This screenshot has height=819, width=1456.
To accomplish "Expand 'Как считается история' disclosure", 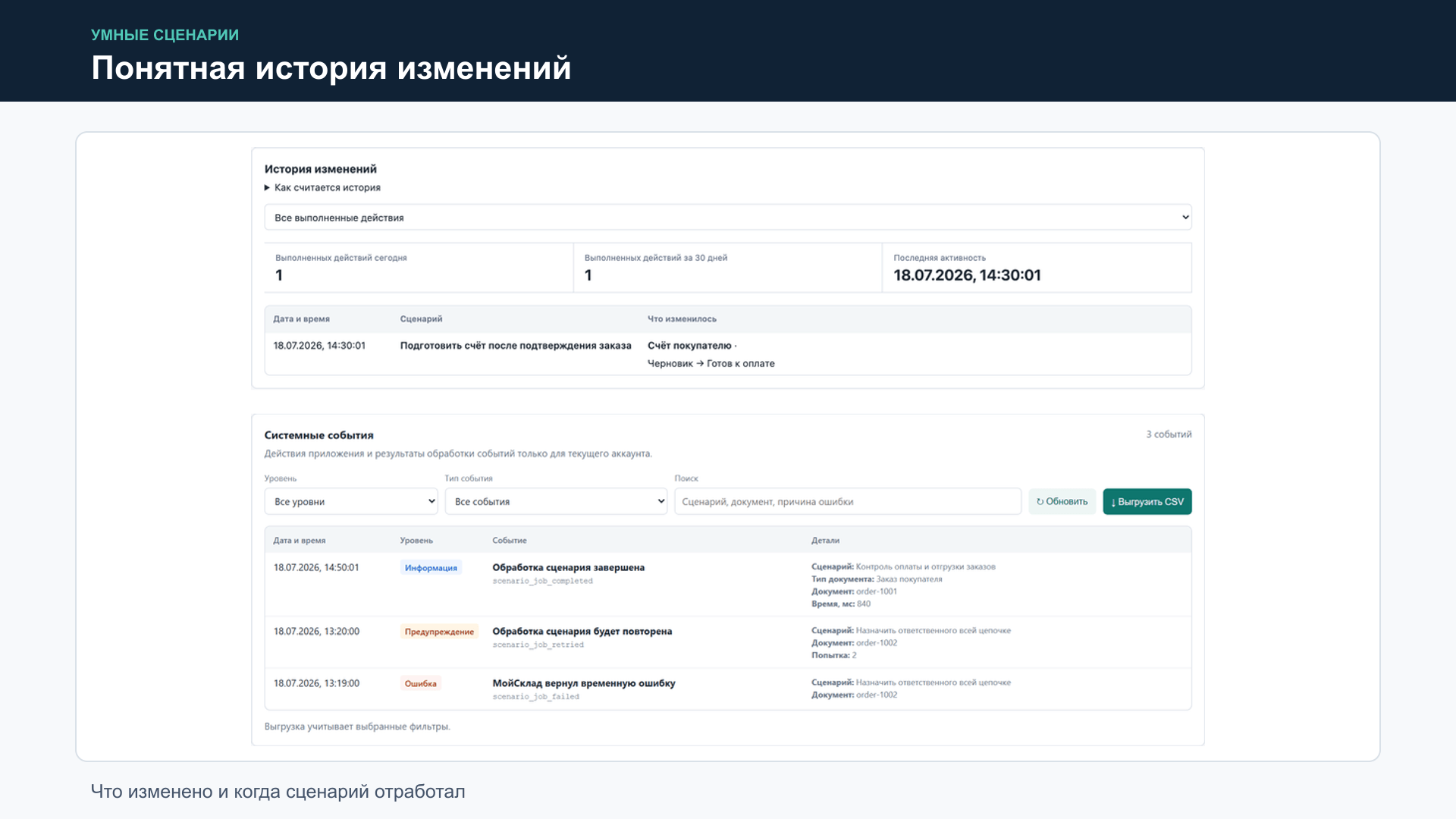I will point(322,187).
